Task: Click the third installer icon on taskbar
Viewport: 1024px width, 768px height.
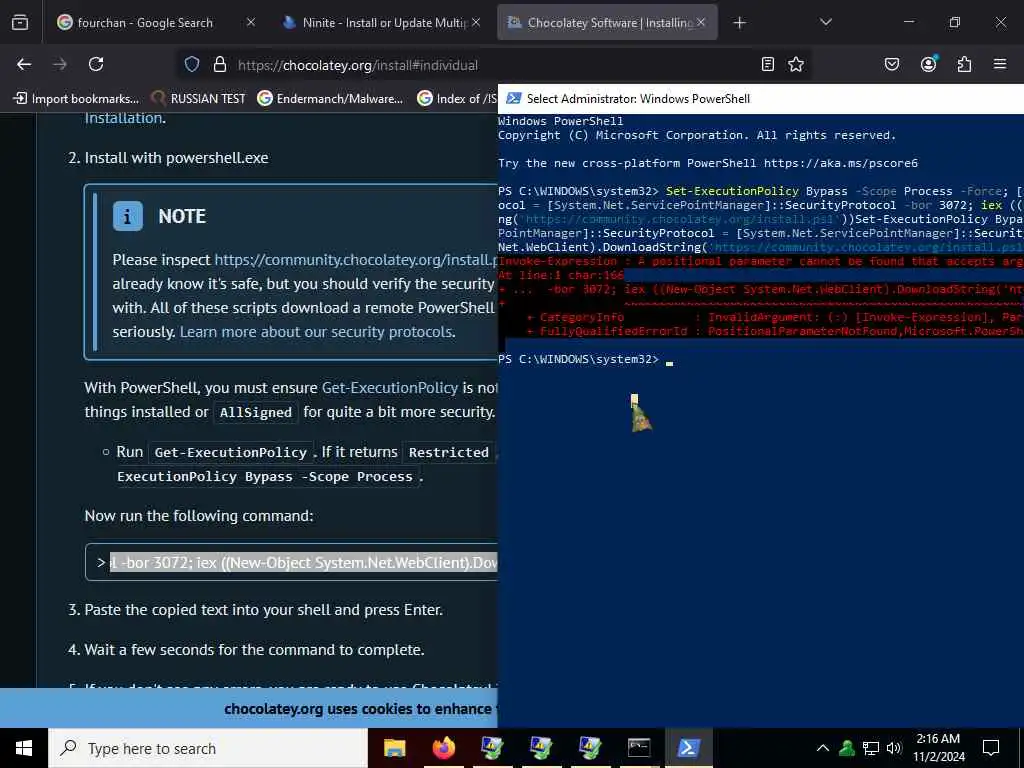Action: [590, 748]
